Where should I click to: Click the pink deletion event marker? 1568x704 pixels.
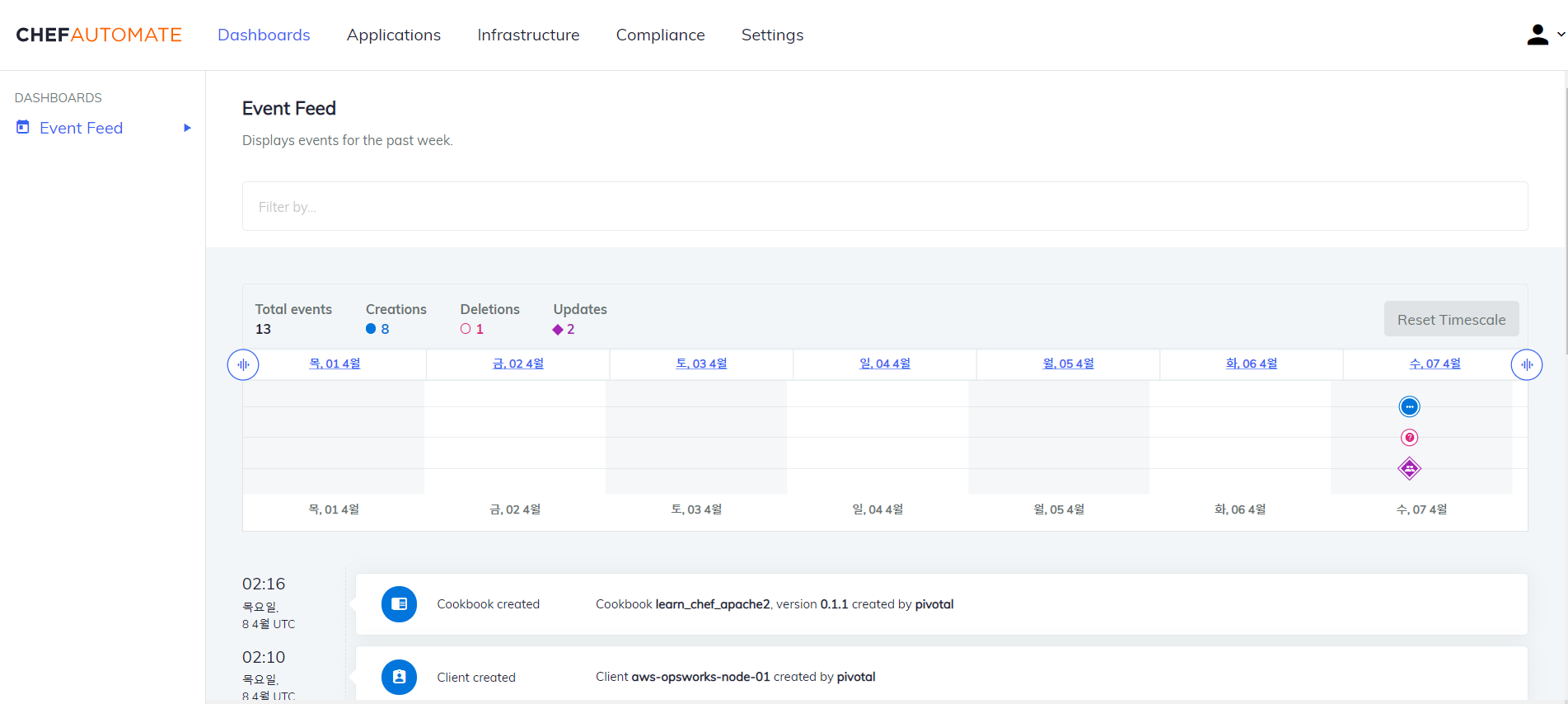pyautogui.click(x=1410, y=438)
